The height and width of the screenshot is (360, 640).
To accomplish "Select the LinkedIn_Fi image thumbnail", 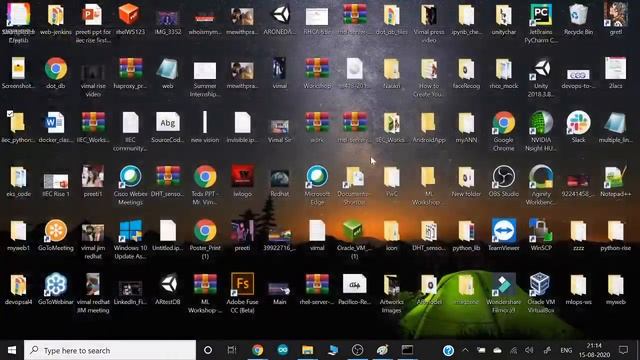I will coord(130,289).
